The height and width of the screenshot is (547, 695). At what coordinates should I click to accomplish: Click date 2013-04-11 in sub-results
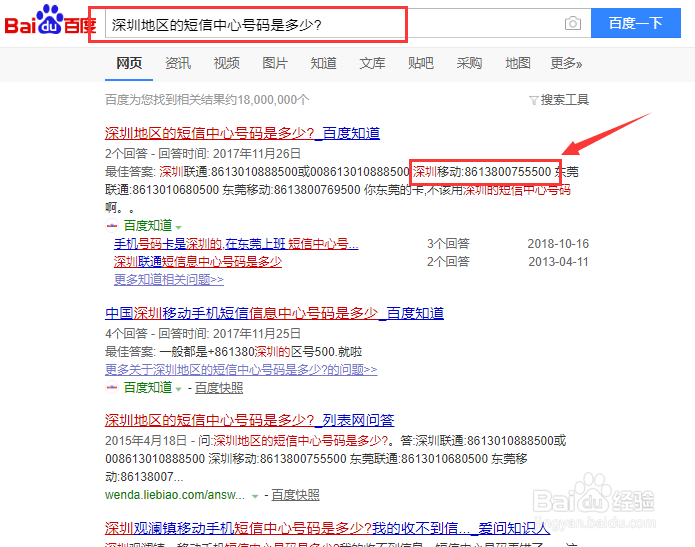558,262
